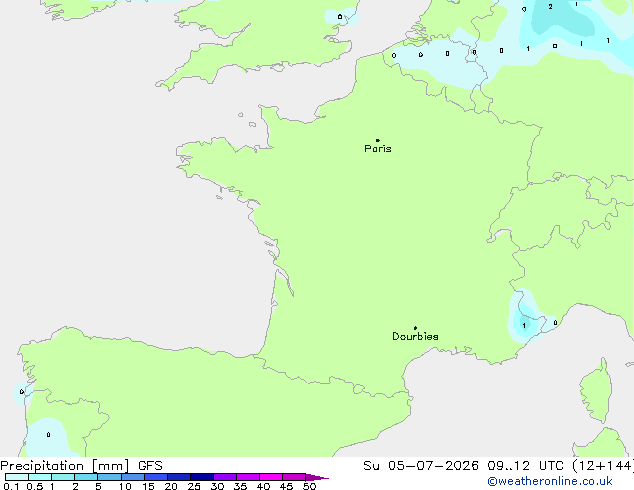Click the purple arrow end of legend at 50
This screenshot has height=490, width=634.
point(317,477)
